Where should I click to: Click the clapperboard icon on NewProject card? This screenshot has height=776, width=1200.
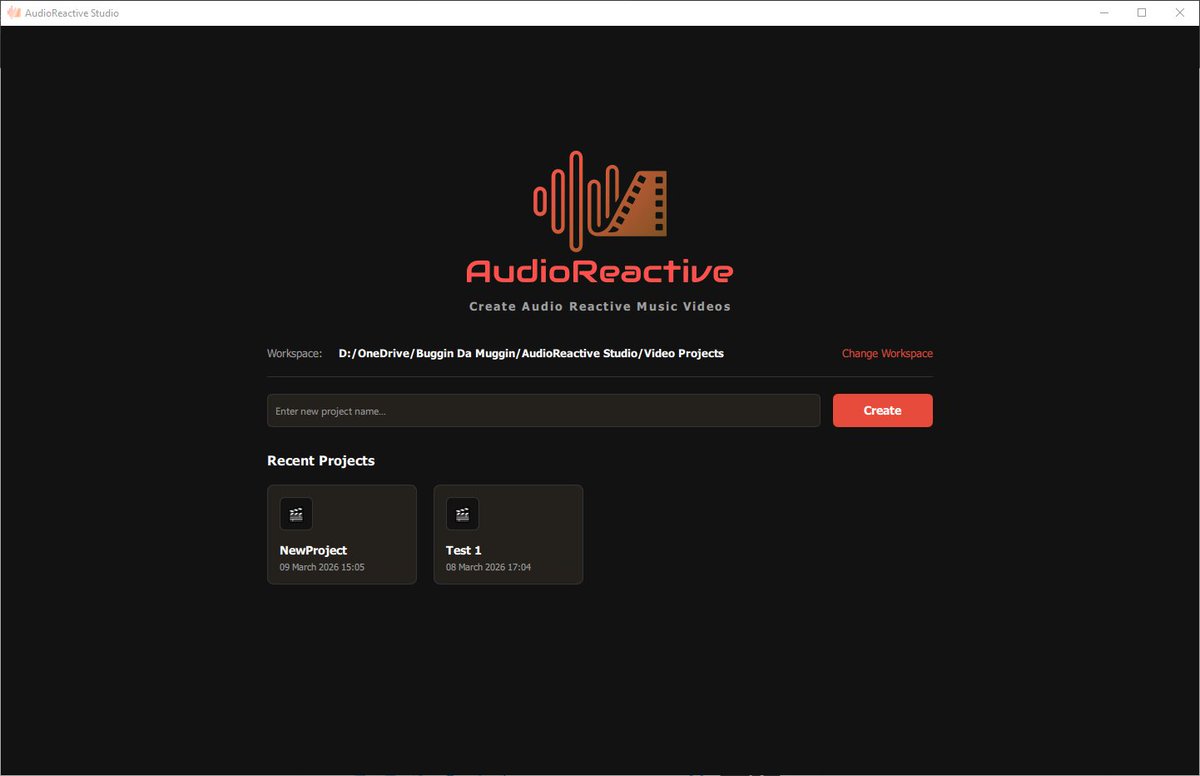pos(296,514)
